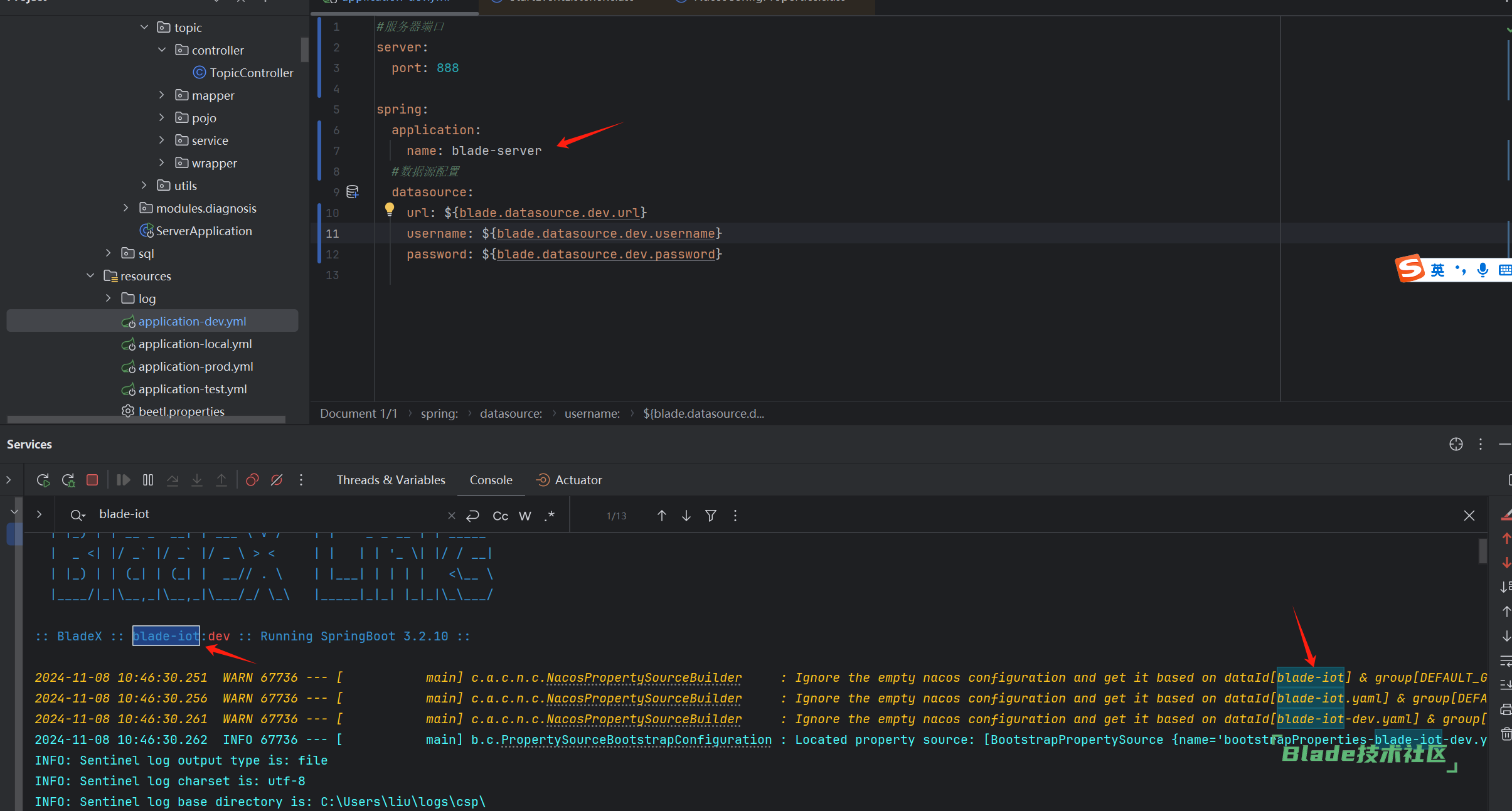Switch to Threads & Variables tab
This screenshot has height=811, width=1512.
pos(391,480)
